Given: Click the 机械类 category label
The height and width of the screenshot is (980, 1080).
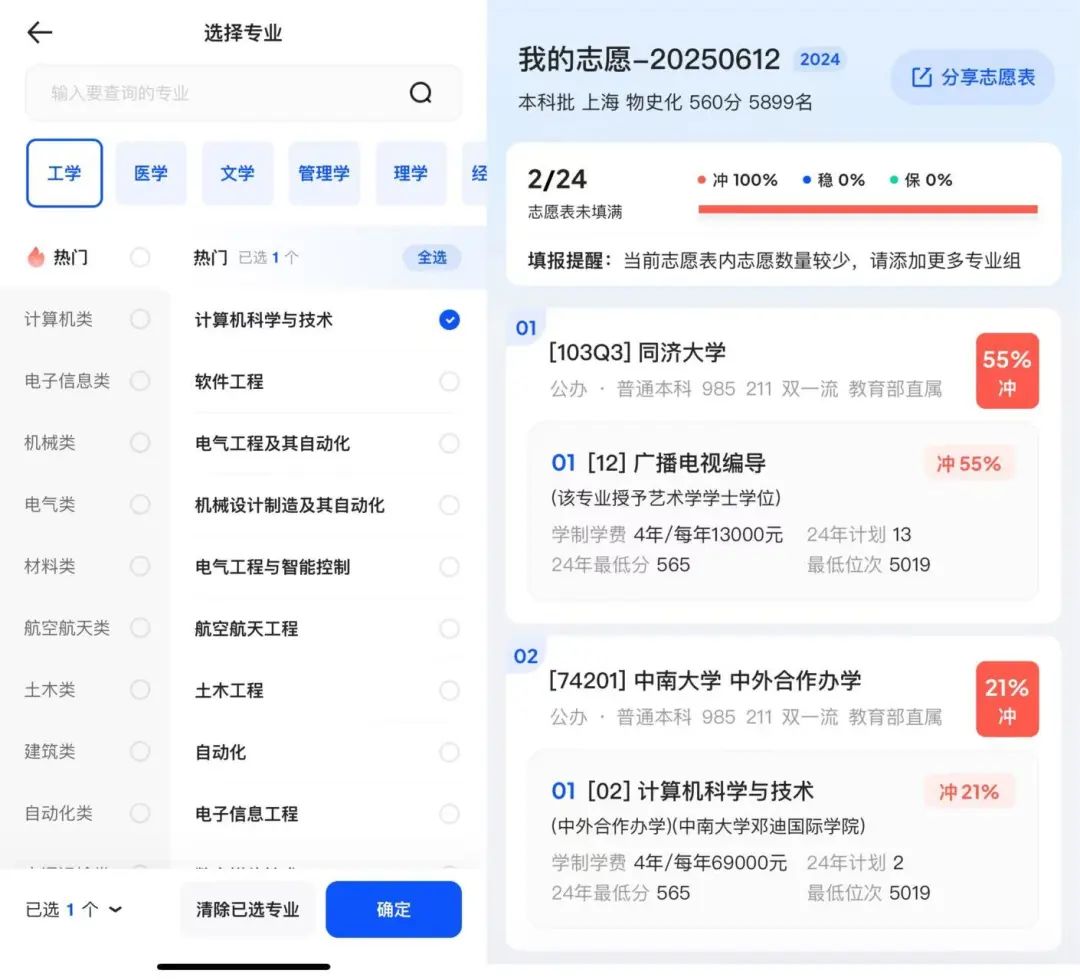Looking at the screenshot, I should [50, 442].
